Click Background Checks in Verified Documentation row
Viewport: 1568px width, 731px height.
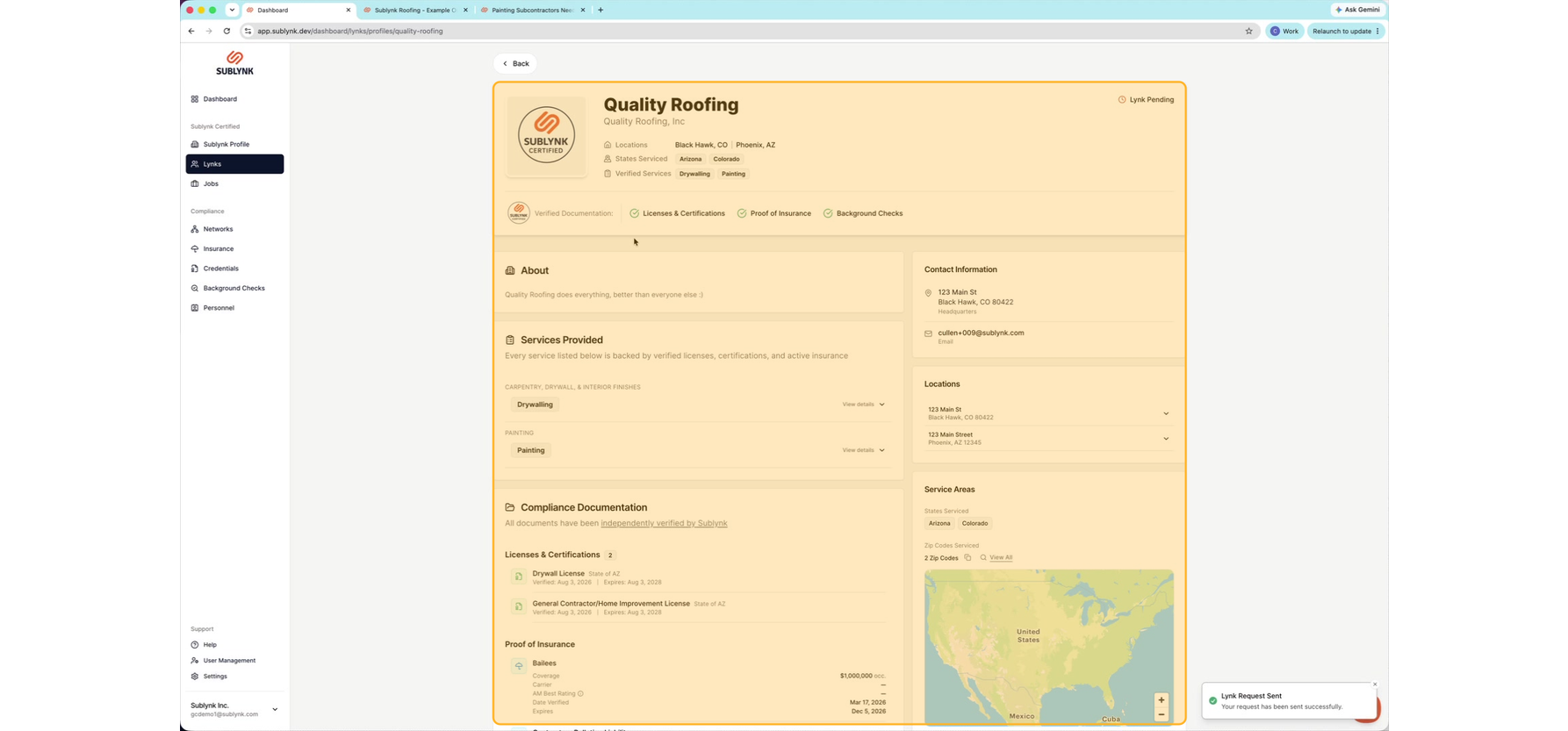coord(863,213)
